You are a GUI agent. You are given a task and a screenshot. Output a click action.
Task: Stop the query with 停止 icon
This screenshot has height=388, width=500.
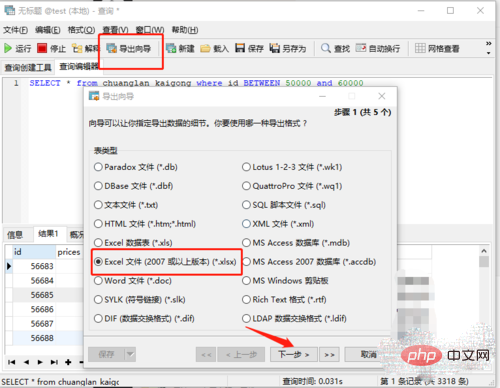tap(51, 49)
